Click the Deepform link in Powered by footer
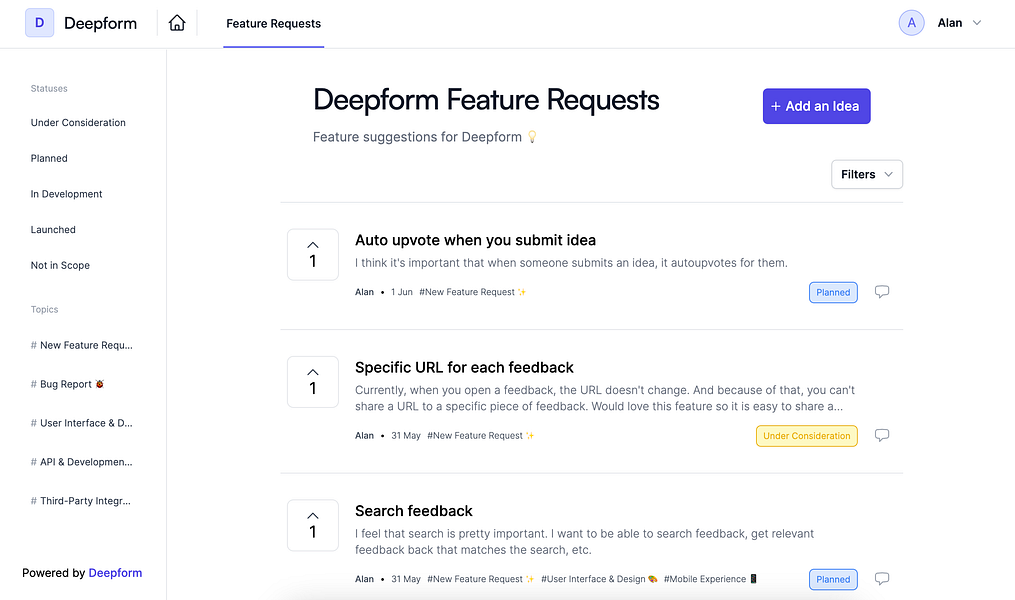The image size is (1015, 600). (115, 573)
